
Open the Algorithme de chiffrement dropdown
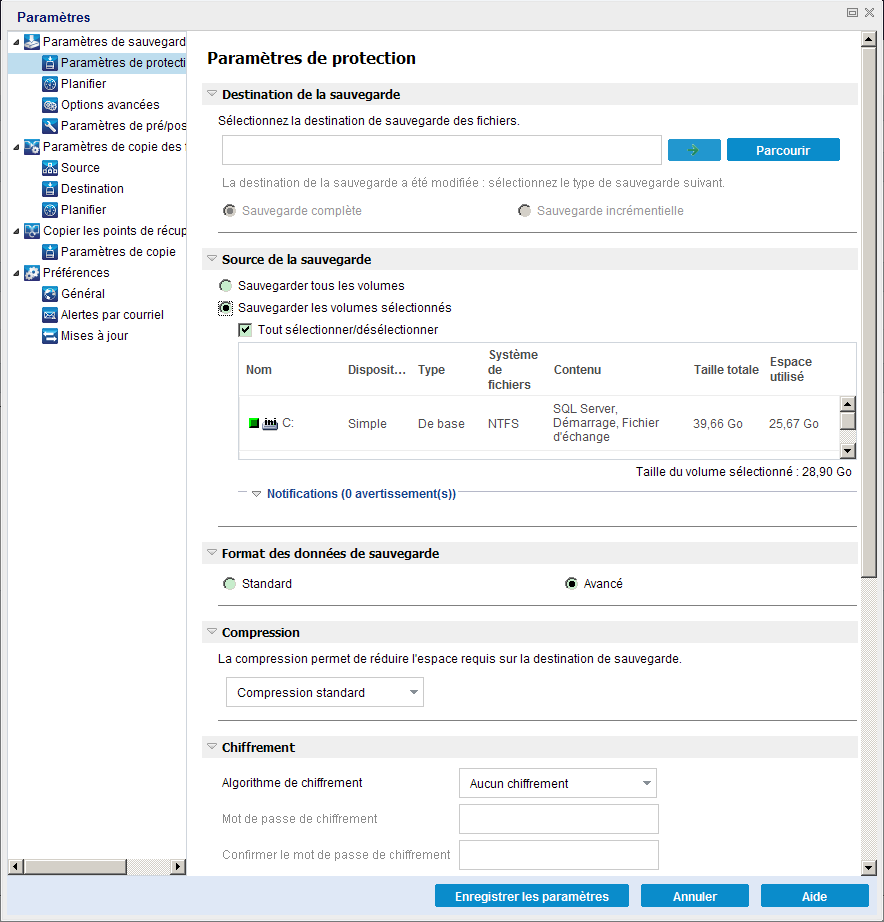tap(557, 784)
